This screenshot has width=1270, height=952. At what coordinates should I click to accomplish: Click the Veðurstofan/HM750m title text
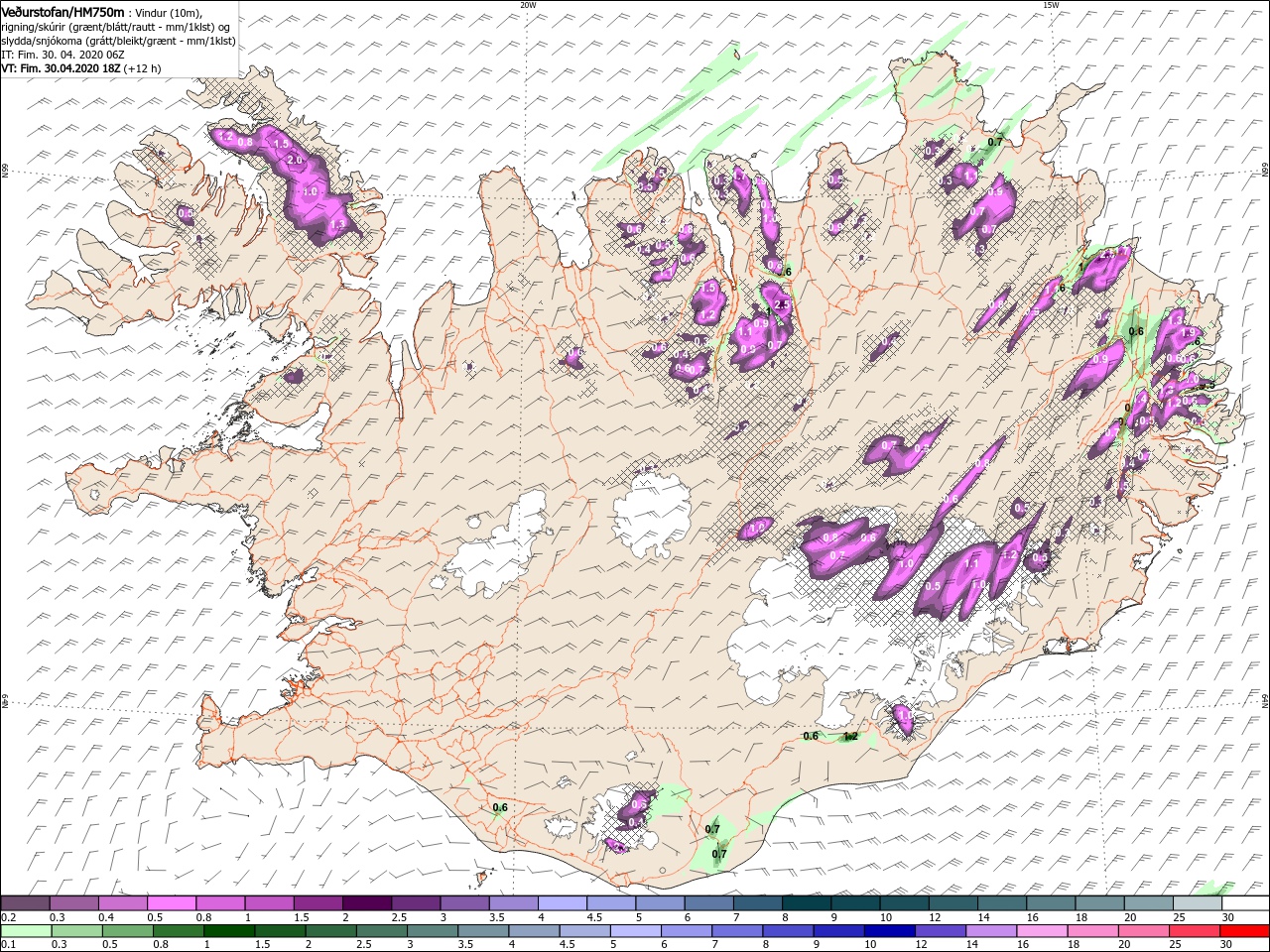click(63, 12)
